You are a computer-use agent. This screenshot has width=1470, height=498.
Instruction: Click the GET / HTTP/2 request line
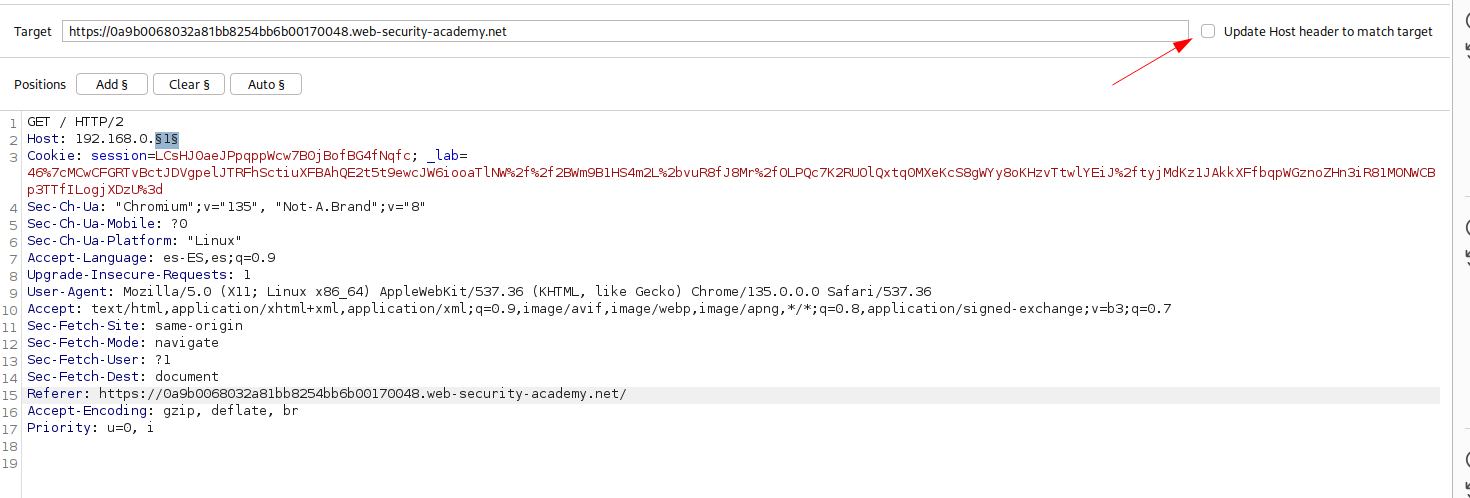point(75,121)
